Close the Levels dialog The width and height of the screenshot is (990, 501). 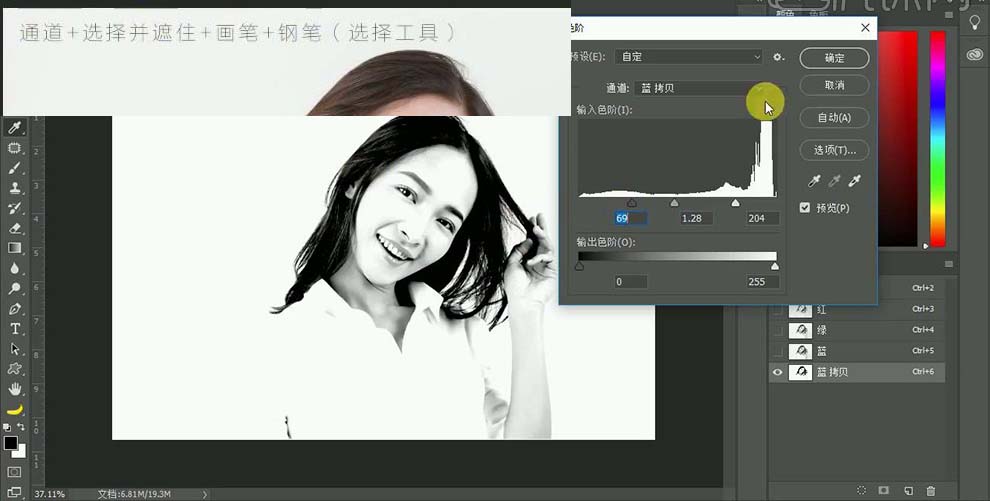(x=865, y=28)
